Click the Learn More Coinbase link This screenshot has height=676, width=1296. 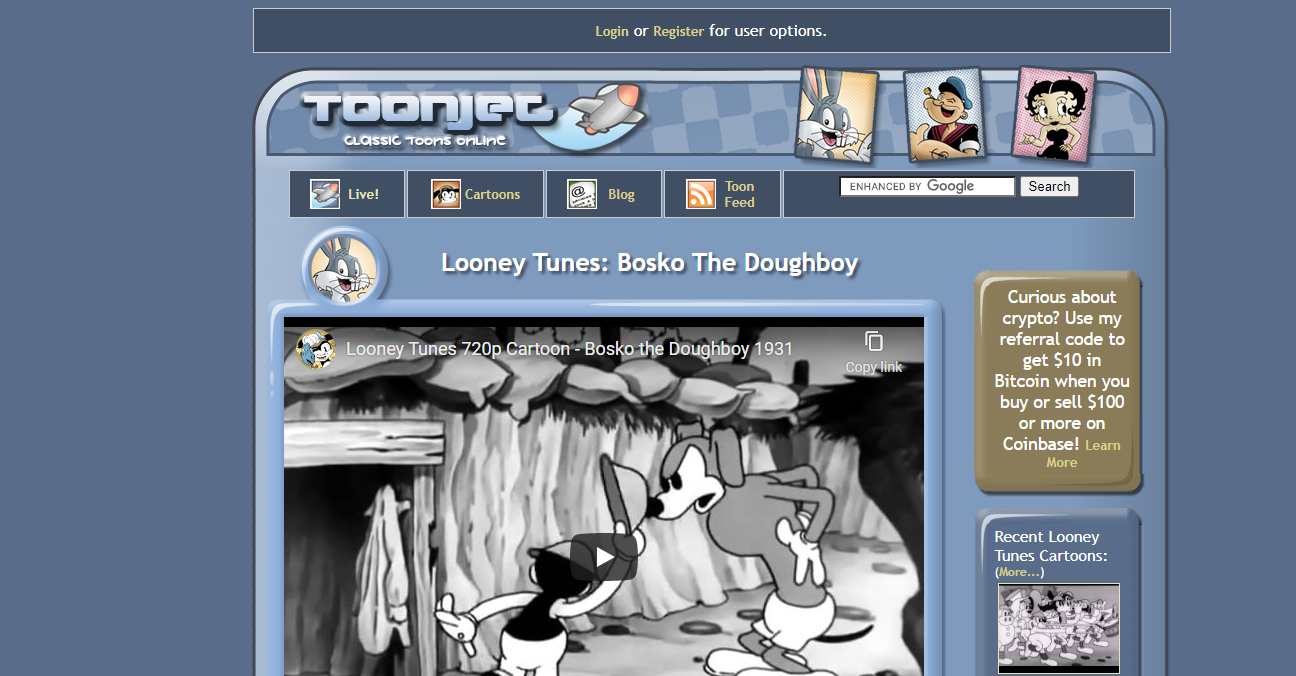pyautogui.click(x=1083, y=454)
